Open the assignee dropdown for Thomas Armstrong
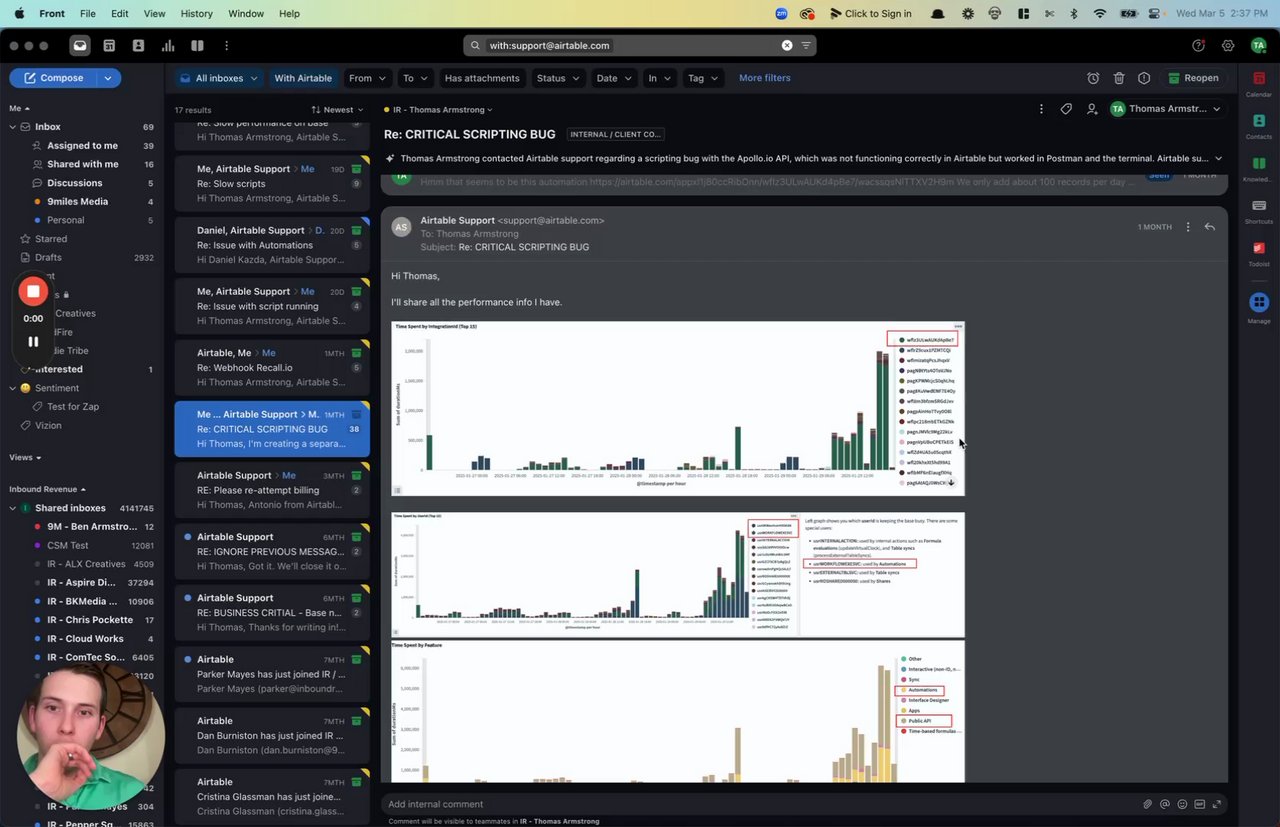The width and height of the screenshot is (1280, 827). (x=1167, y=109)
